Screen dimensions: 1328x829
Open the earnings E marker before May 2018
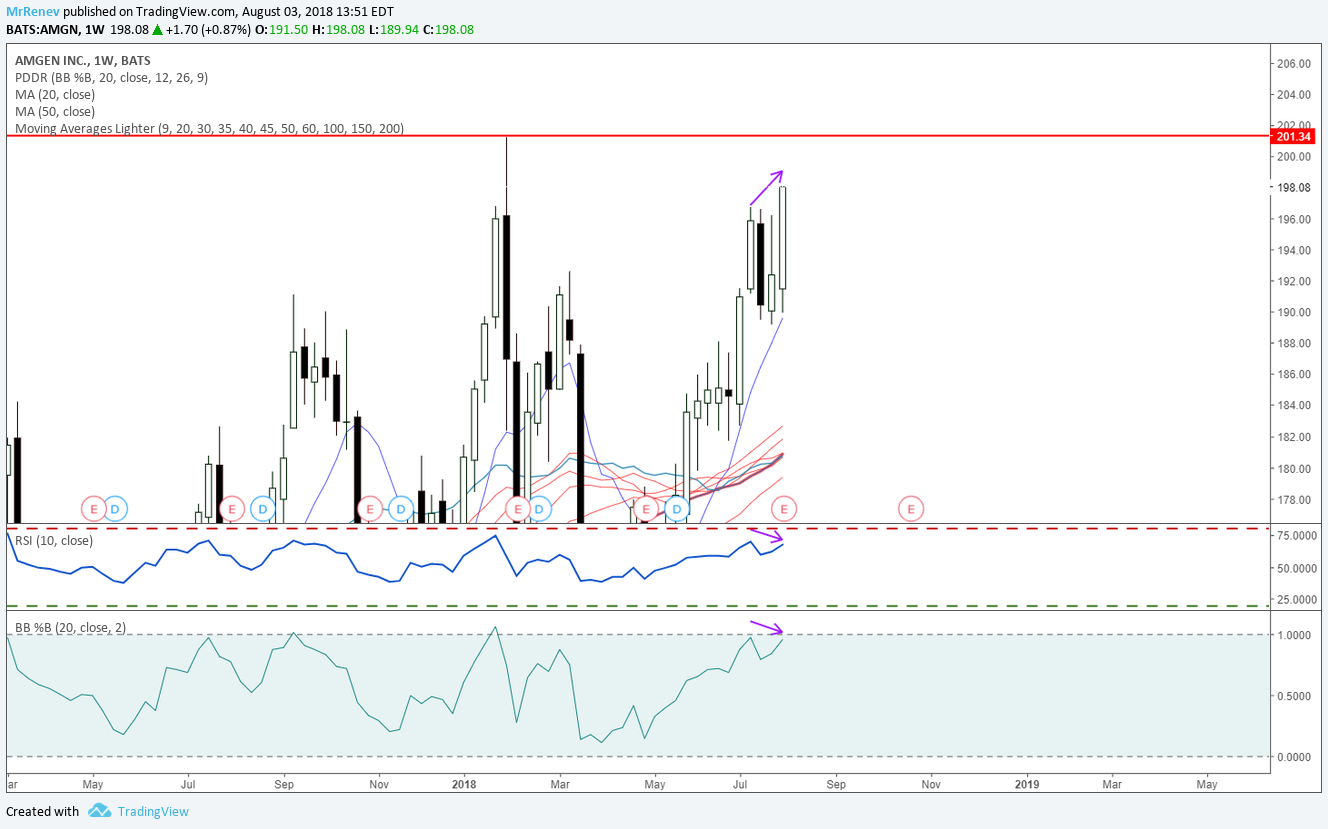[x=646, y=509]
